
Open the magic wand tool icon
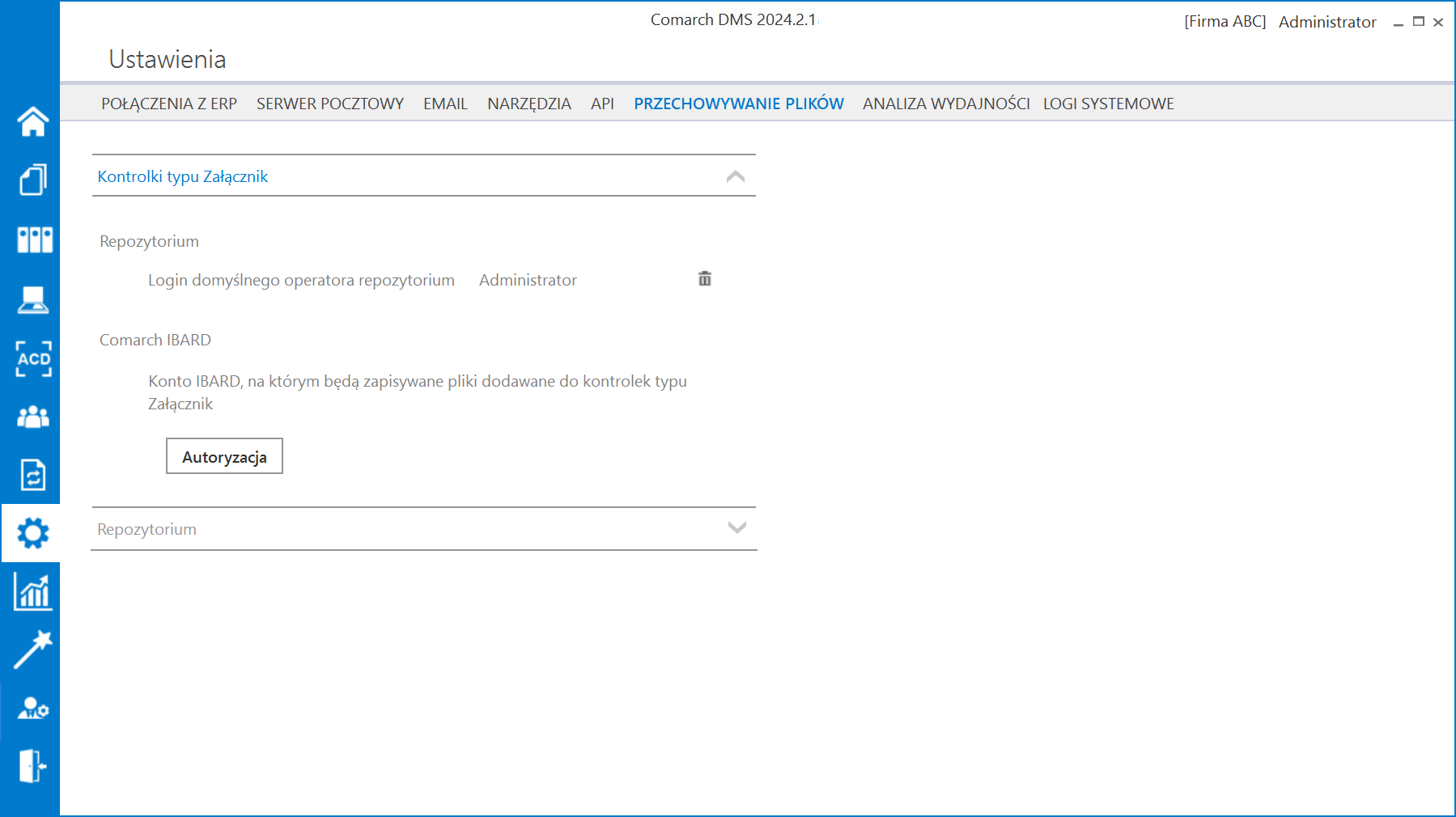(x=33, y=650)
